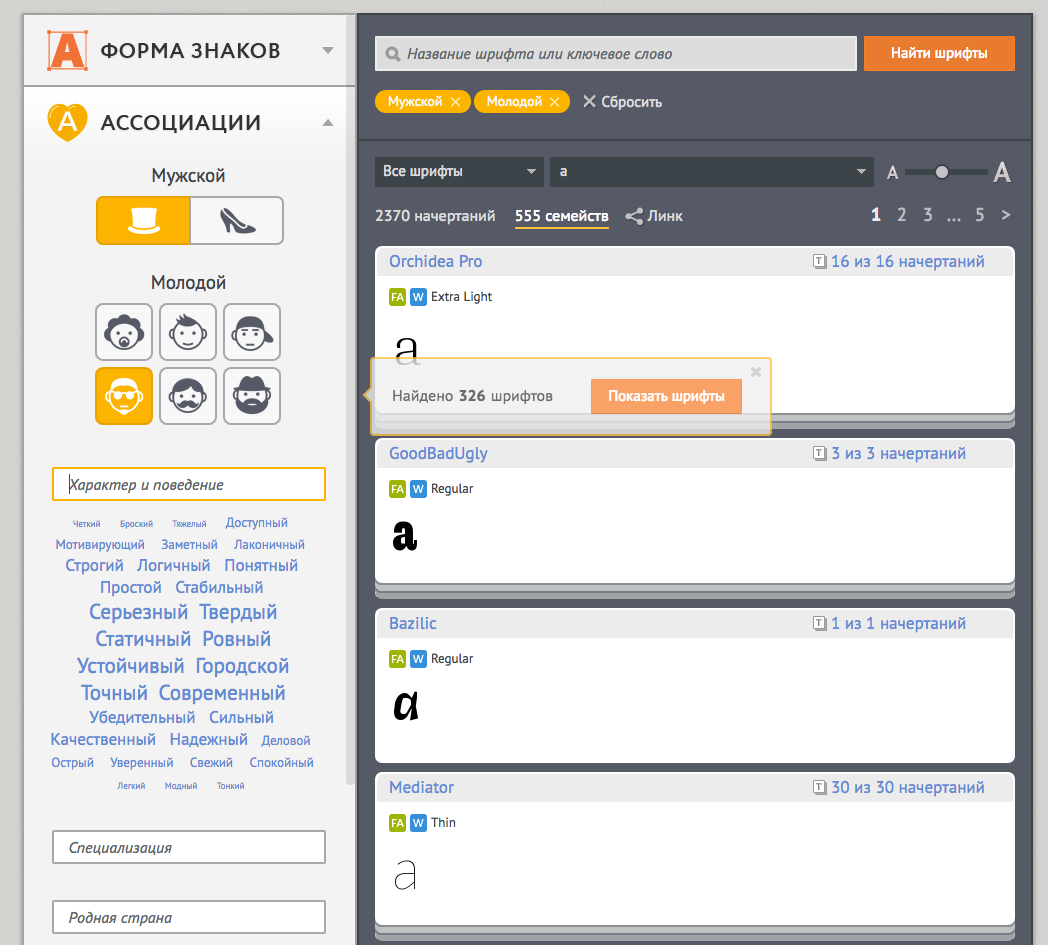
Task: Select the baby with pacifier age icon
Action: click(x=124, y=332)
